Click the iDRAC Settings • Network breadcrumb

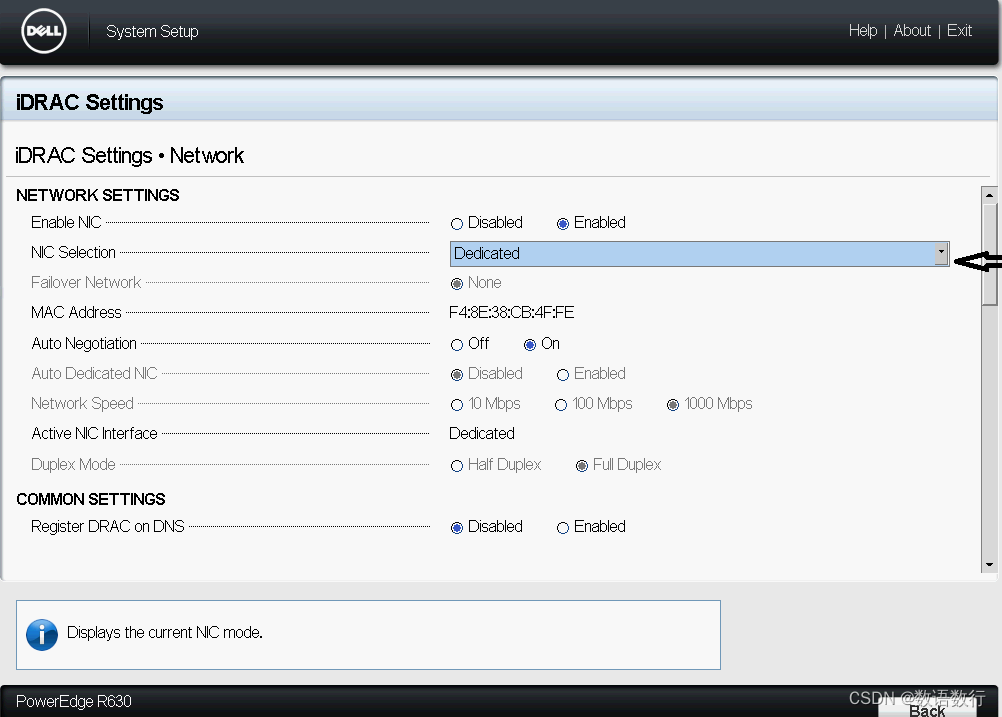click(x=129, y=155)
